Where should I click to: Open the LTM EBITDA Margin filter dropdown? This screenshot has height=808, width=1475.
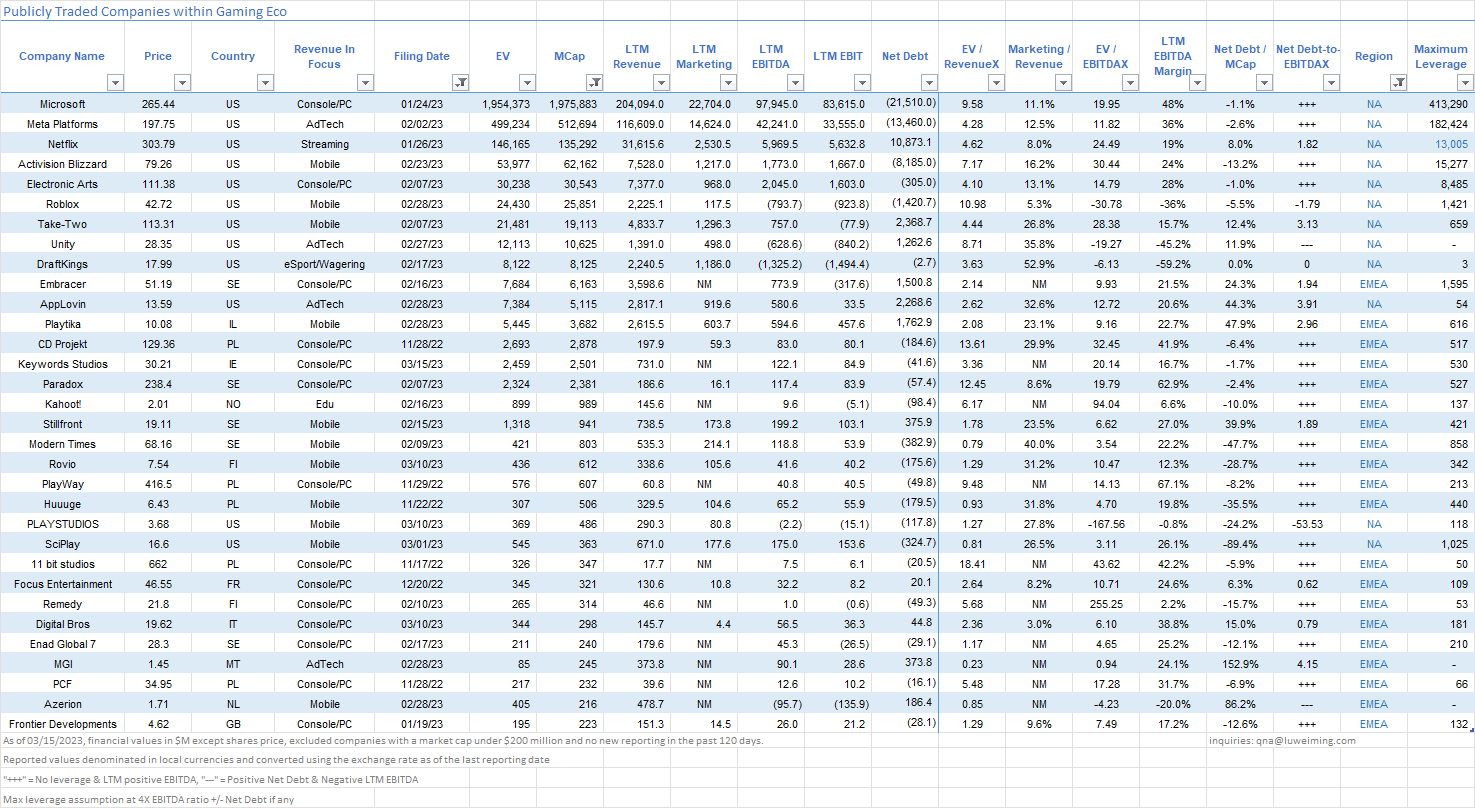[1199, 83]
